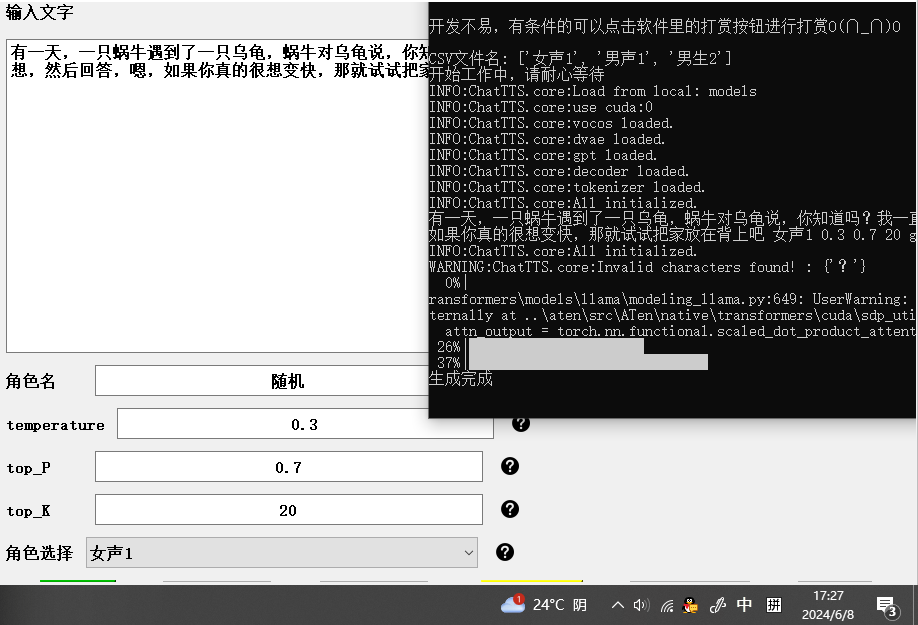This screenshot has width=918, height=625.
Task: Show hidden tray icons with the chevron
Action: [x=617, y=605]
